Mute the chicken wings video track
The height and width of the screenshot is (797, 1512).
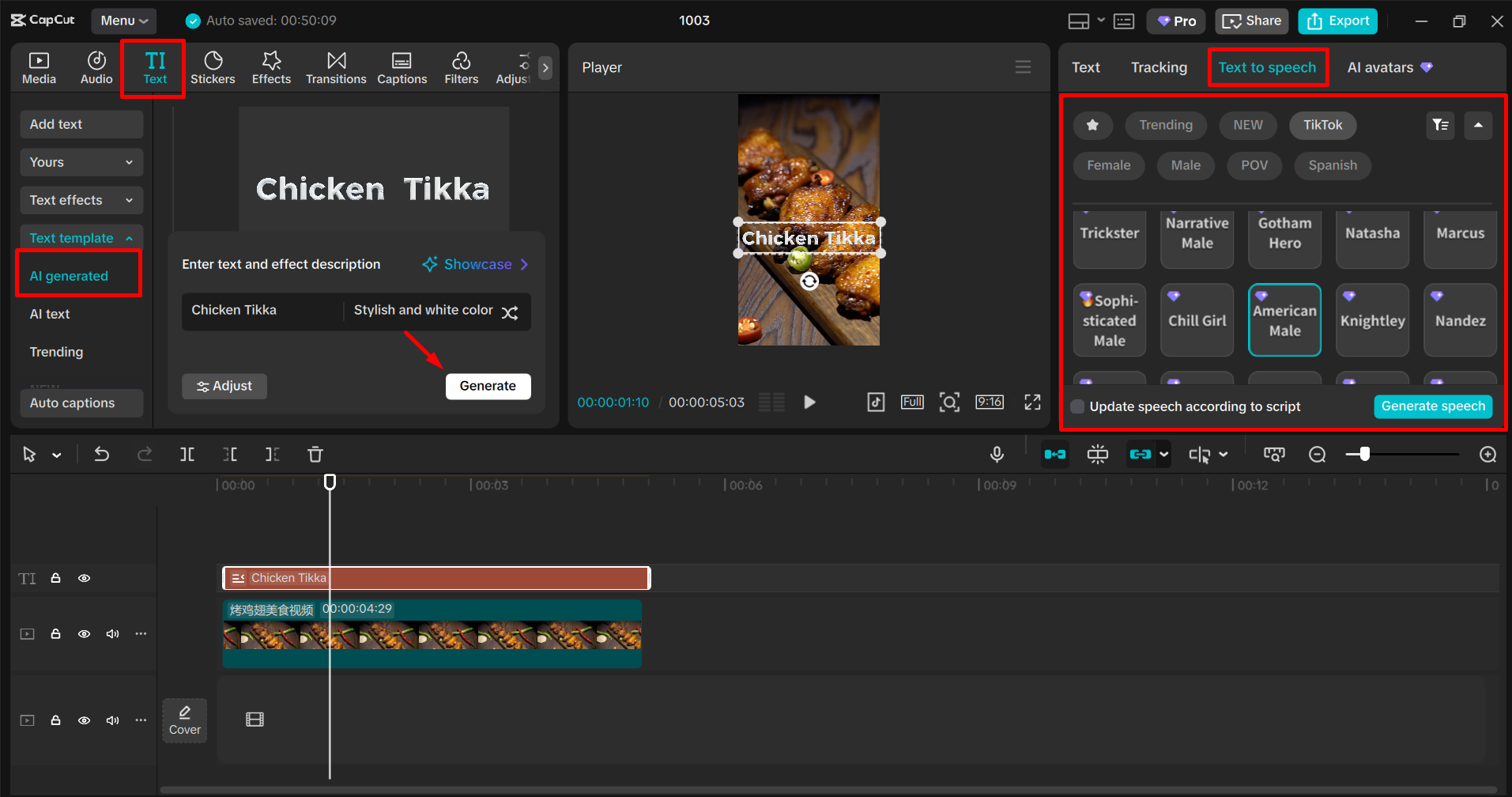(112, 633)
